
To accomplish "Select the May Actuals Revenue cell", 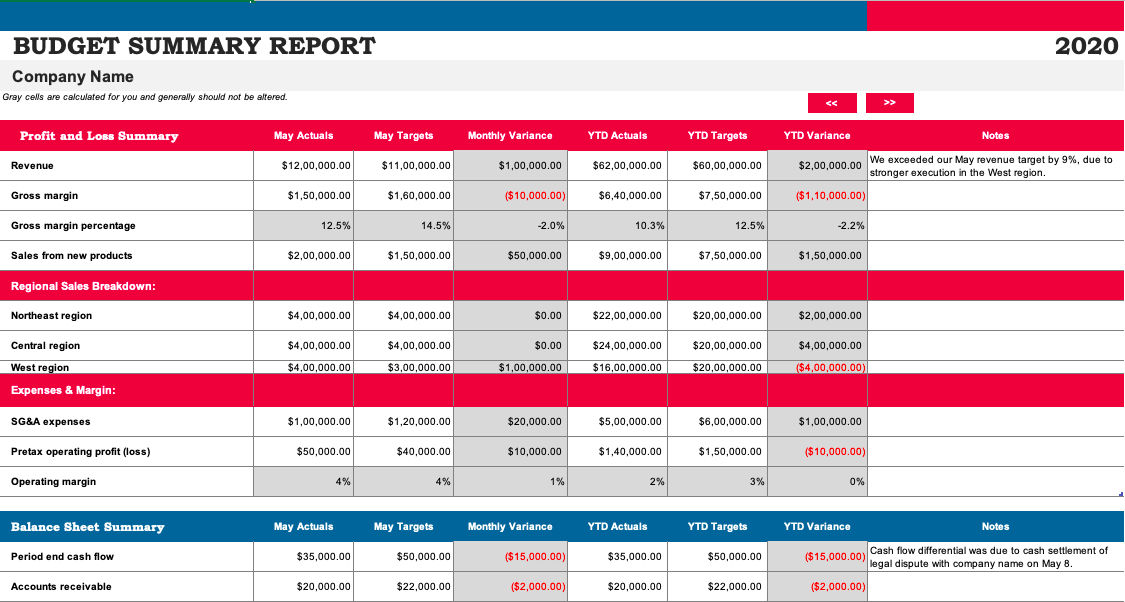I will pyautogui.click(x=303, y=166).
